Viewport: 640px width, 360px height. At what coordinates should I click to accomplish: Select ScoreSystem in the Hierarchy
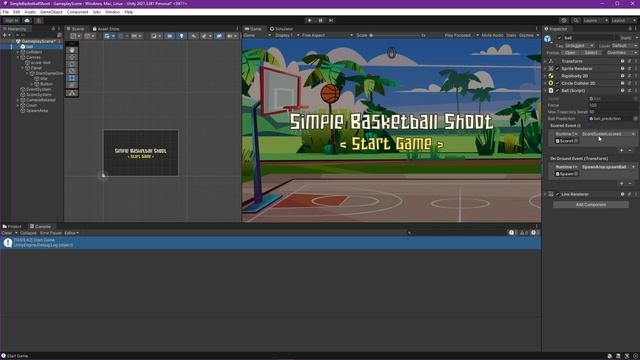38,95
